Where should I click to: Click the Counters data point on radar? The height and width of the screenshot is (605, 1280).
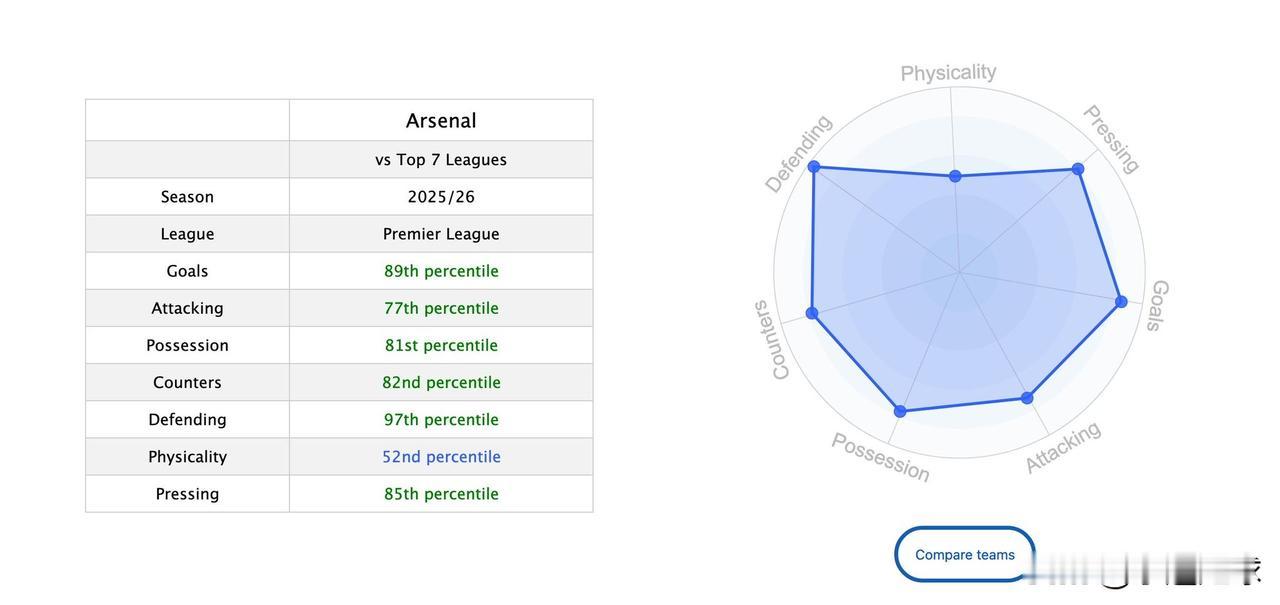(x=812, y=313)
